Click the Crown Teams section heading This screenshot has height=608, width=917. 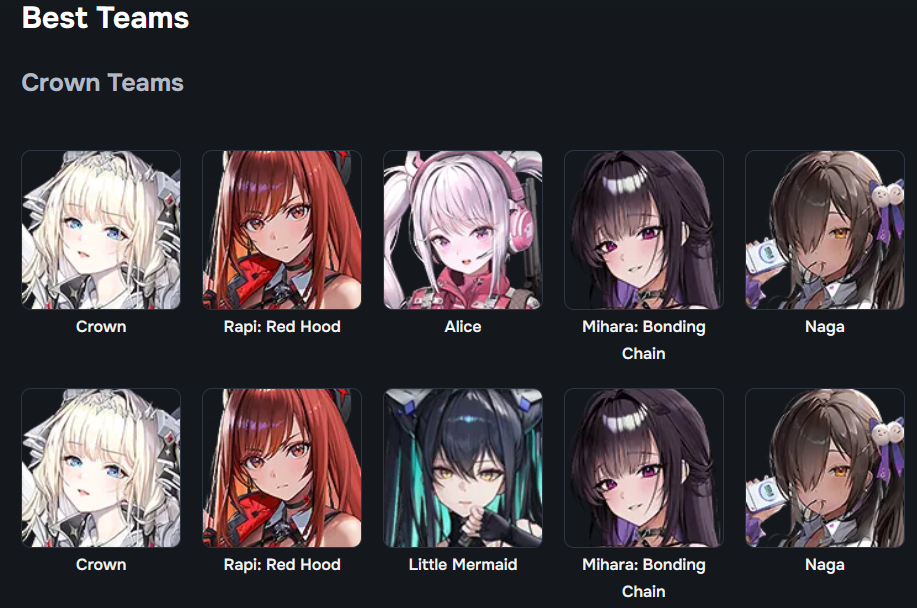tap(102, 82)
